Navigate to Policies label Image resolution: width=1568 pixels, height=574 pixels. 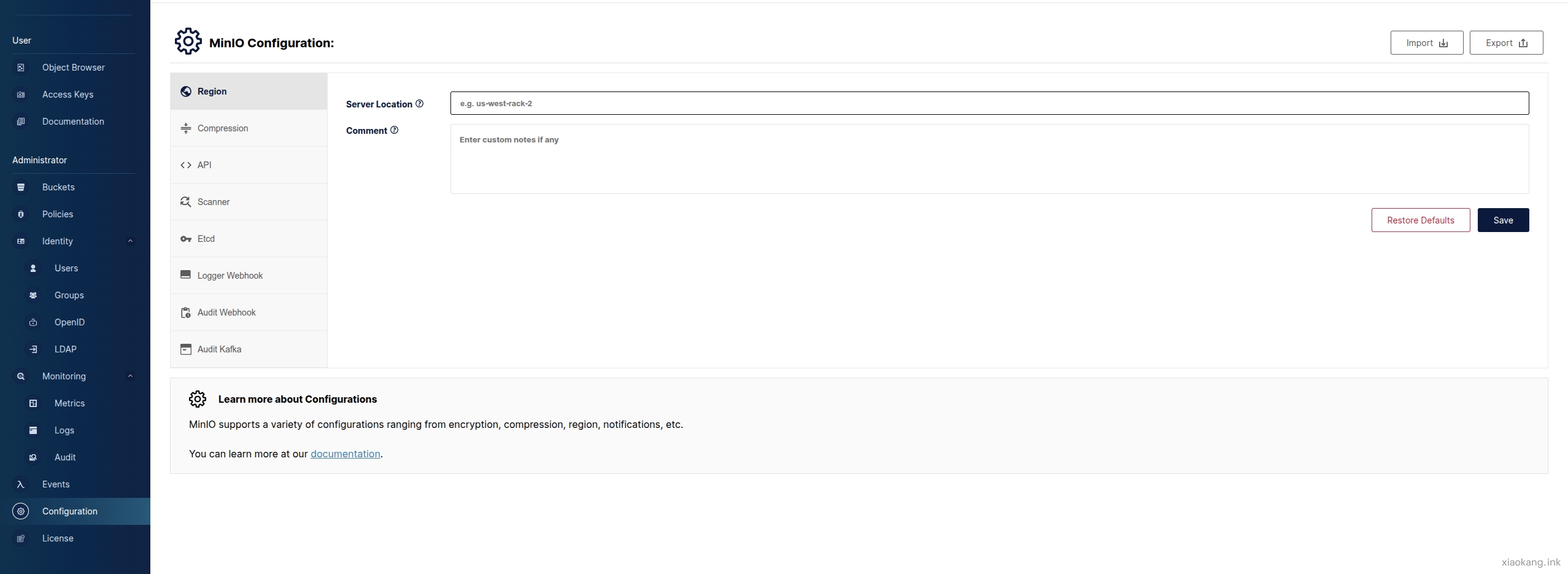[x=58, y=214]
